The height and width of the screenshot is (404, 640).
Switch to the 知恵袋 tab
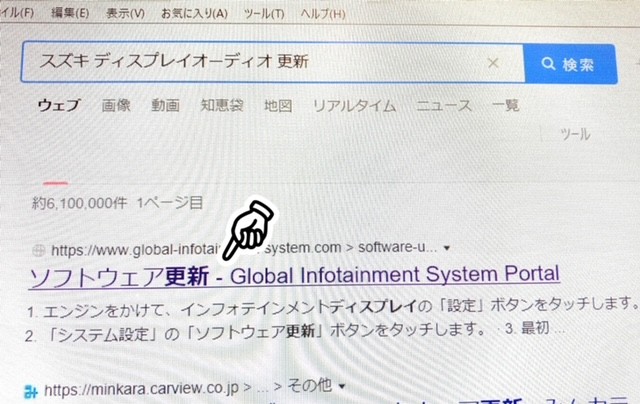[x=222, y=105]
